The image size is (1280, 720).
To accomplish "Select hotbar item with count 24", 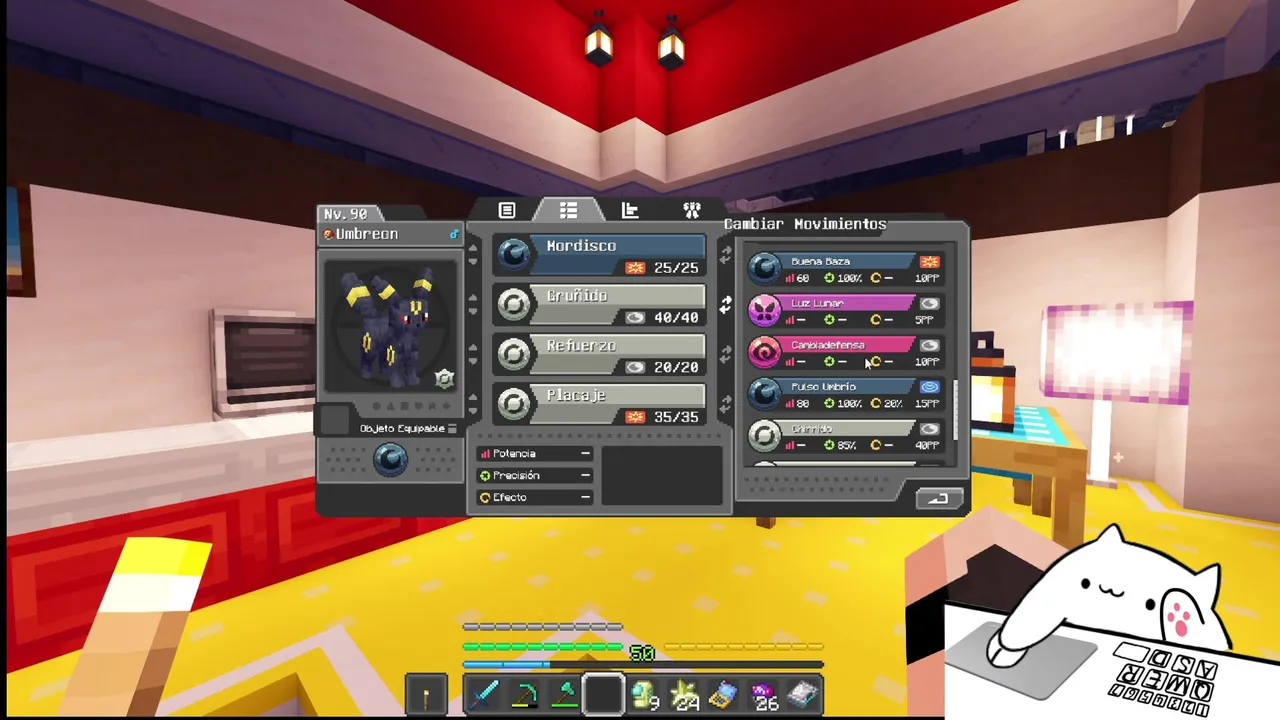I will click(684, 694).
